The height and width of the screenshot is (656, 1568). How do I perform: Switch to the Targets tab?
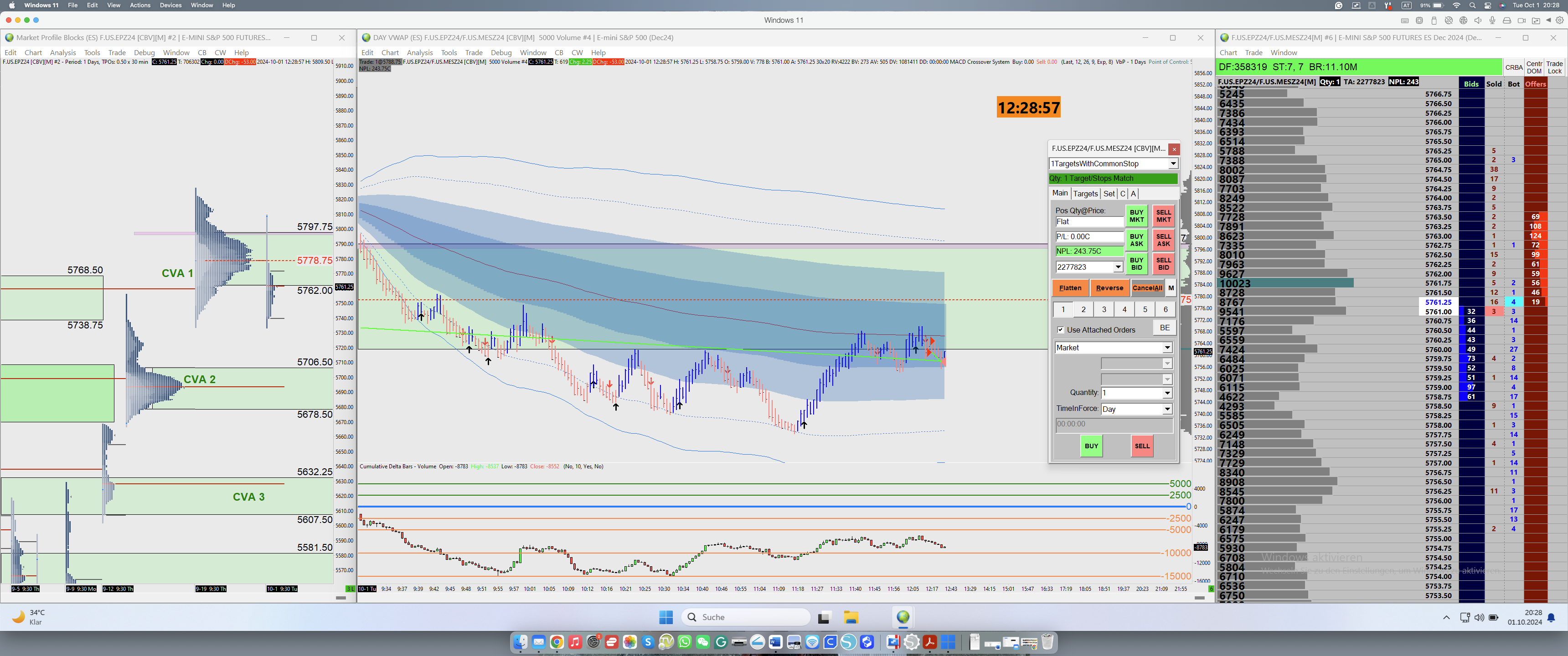pyautogui.click(x=1085, y=194)
